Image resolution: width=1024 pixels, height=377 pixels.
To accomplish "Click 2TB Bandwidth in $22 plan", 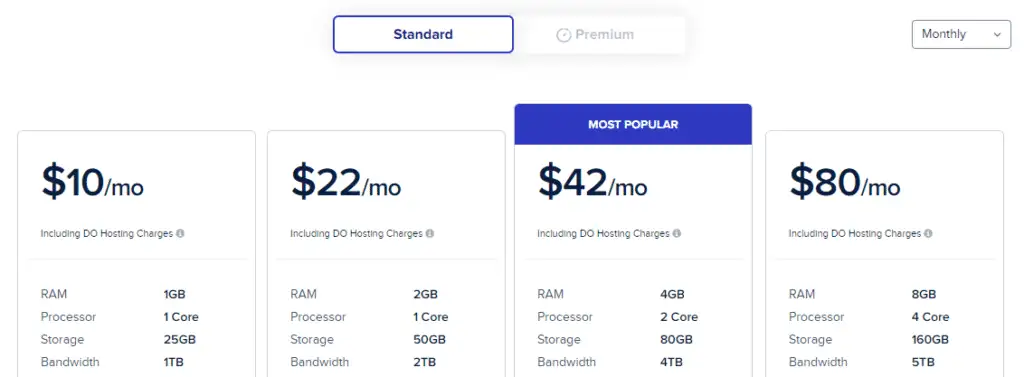I will 424,362.
